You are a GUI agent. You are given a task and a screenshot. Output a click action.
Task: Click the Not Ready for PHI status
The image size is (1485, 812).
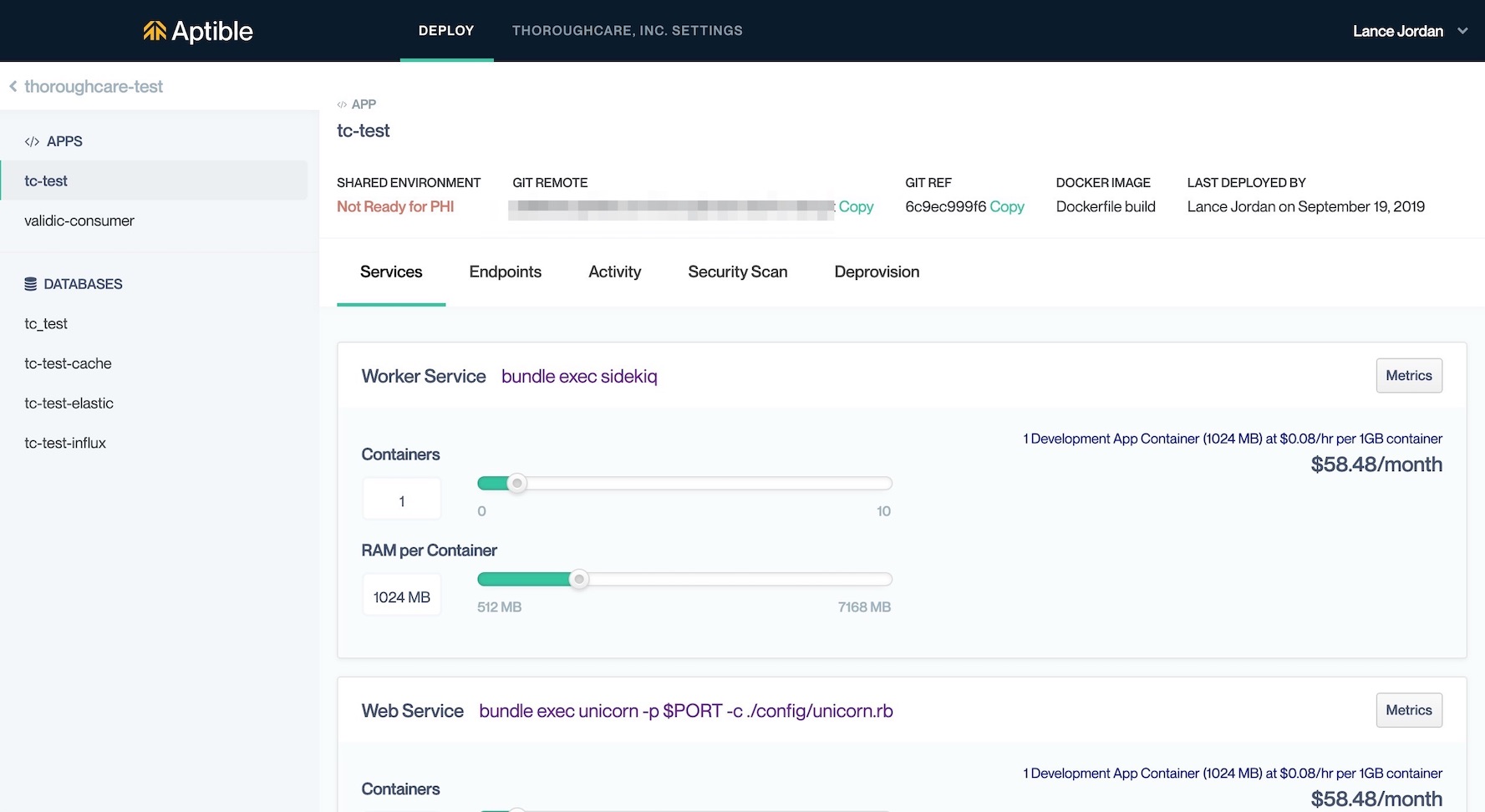(x=395, y=206)
